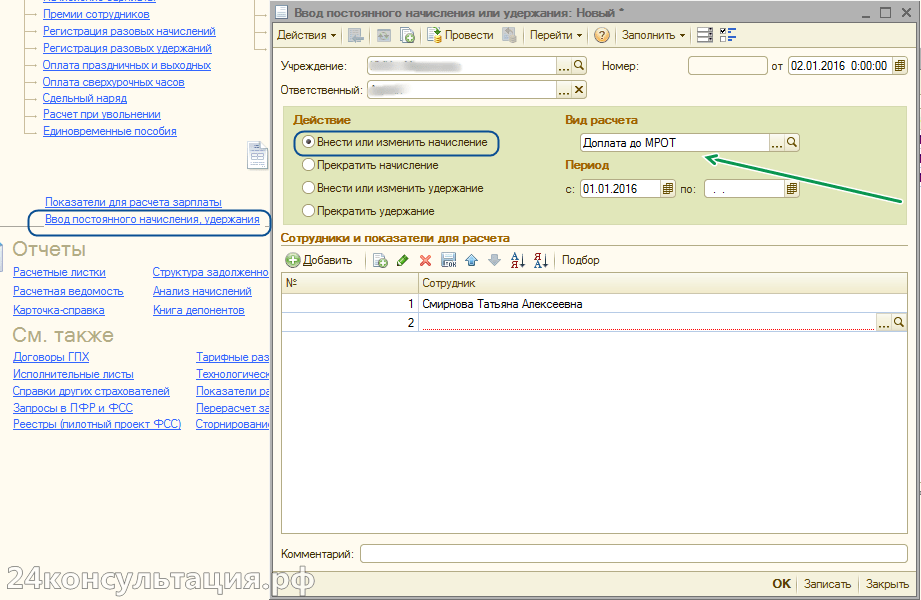
Task: Click the green pencil edit row icon
Action: pos(403,260)
